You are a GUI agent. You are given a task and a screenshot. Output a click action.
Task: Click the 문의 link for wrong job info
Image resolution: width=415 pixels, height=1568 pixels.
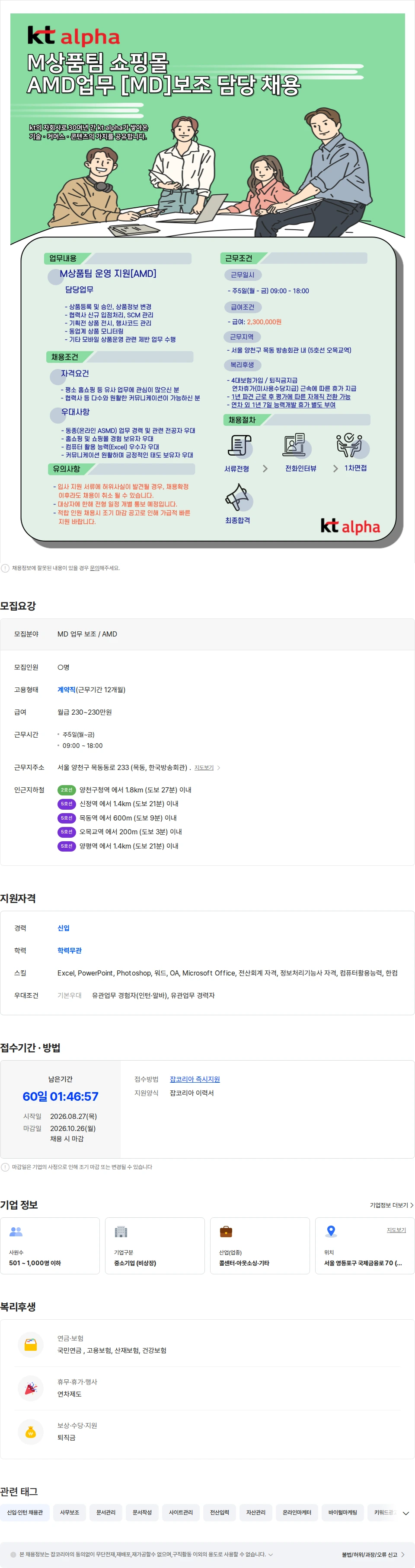point(95,568)
